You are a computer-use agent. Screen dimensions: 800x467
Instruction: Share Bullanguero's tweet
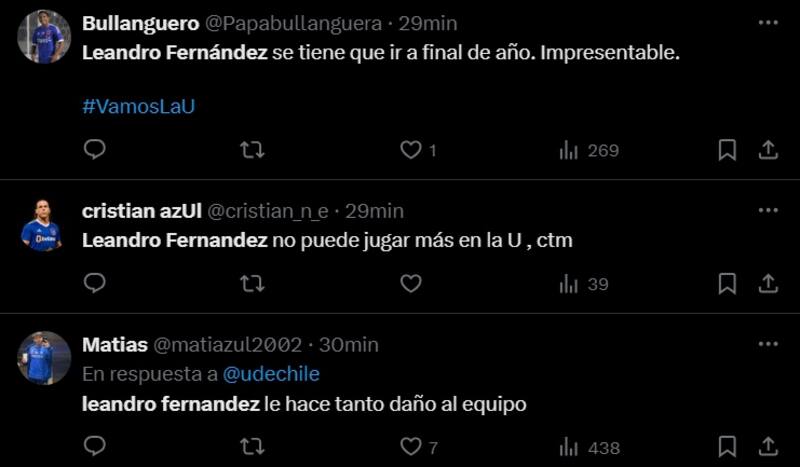[x=768, y=150]
